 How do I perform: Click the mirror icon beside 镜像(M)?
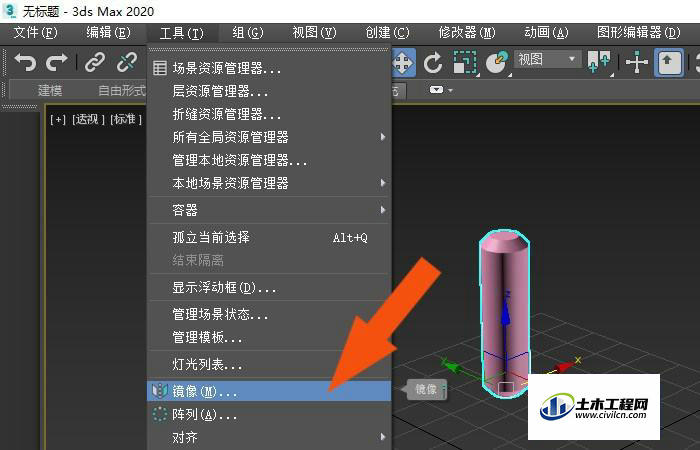pyautogui.click(x=160, y=391)
